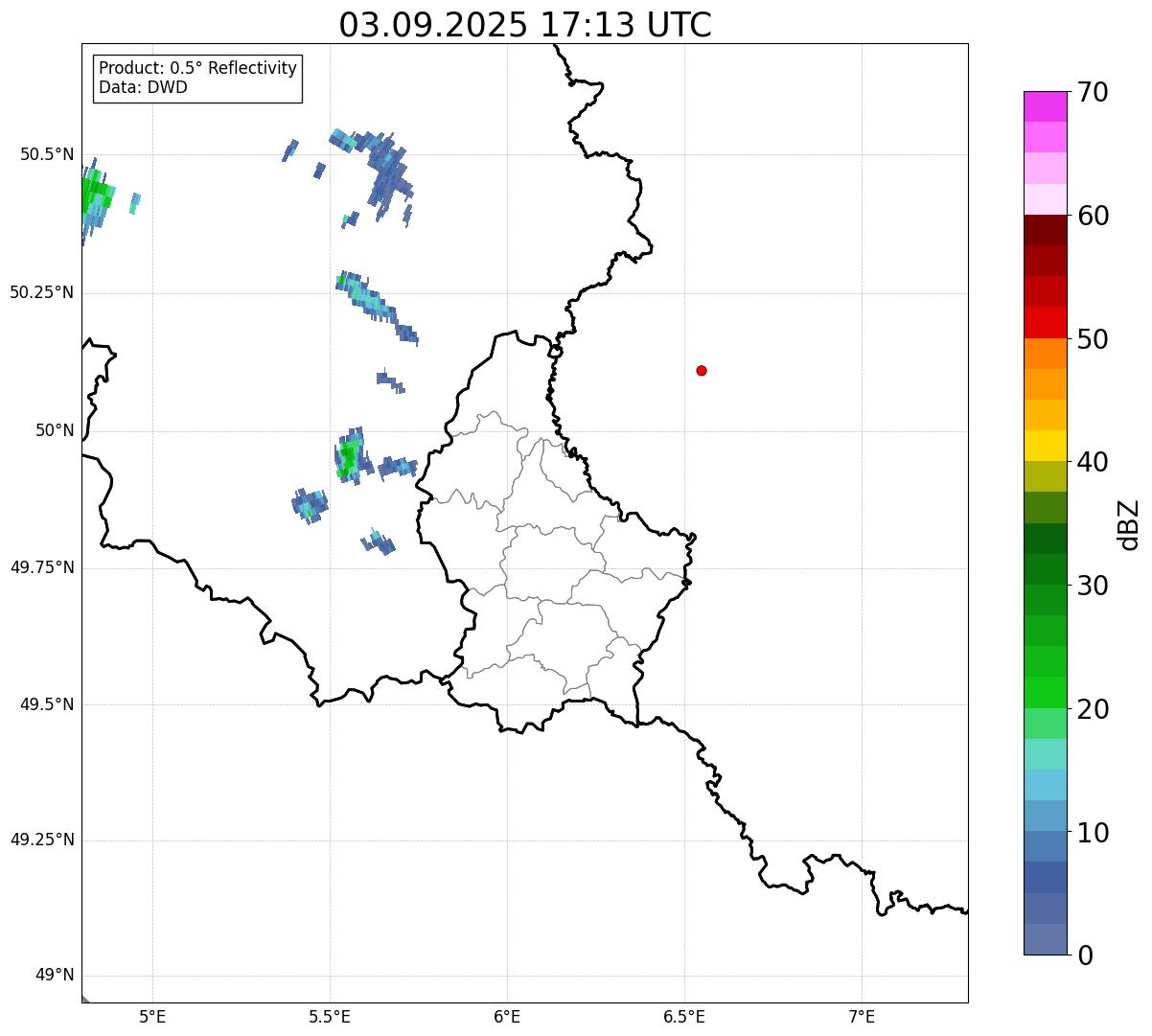The height and width of the screenshot is (1036, 1152).
Task: Click the colorbar 0 tick label
Action: [1085, 955]
